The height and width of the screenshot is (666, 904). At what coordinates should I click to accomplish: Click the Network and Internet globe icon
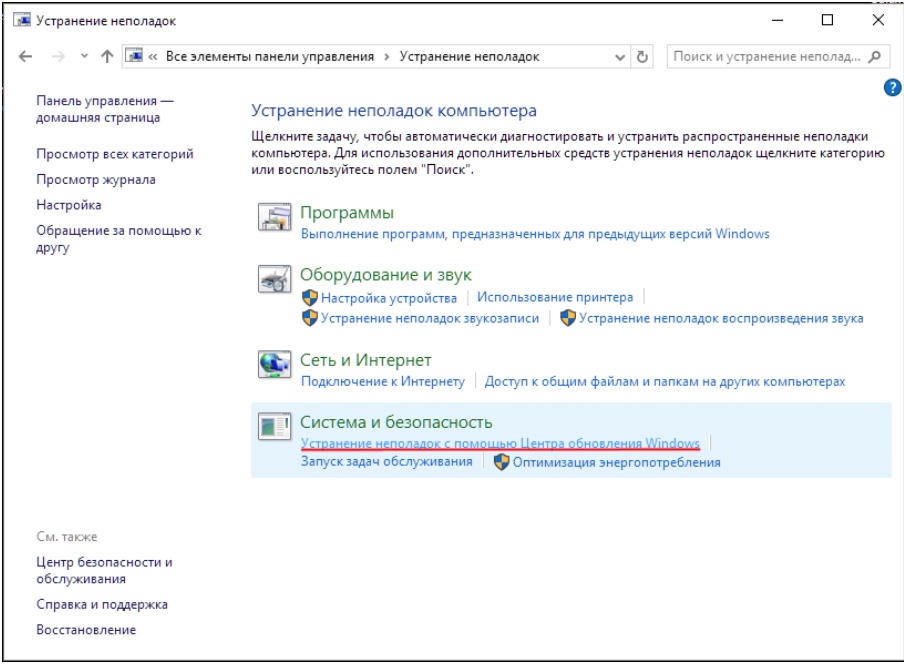[x=274, y=364]
